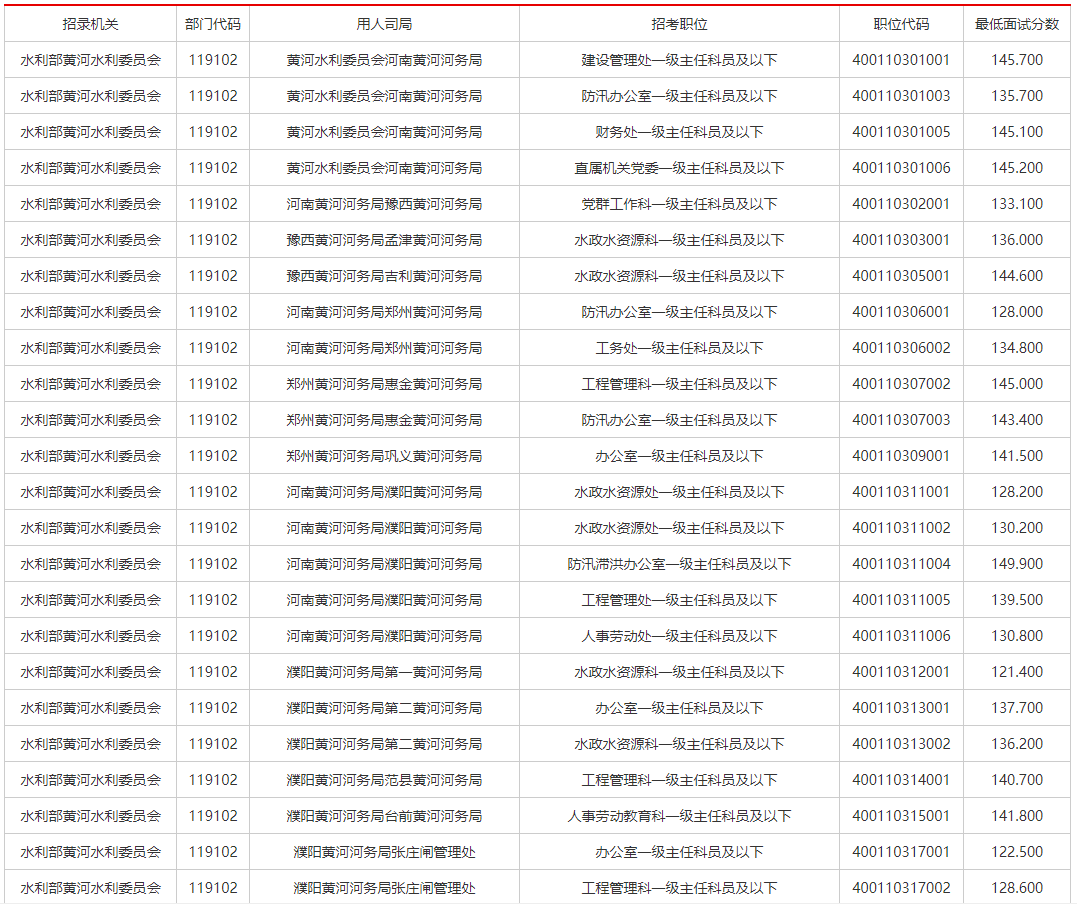This screenshot has height=907, width=1077.
Task: Click score 141.500
Action: click(x=1017, y=456)
